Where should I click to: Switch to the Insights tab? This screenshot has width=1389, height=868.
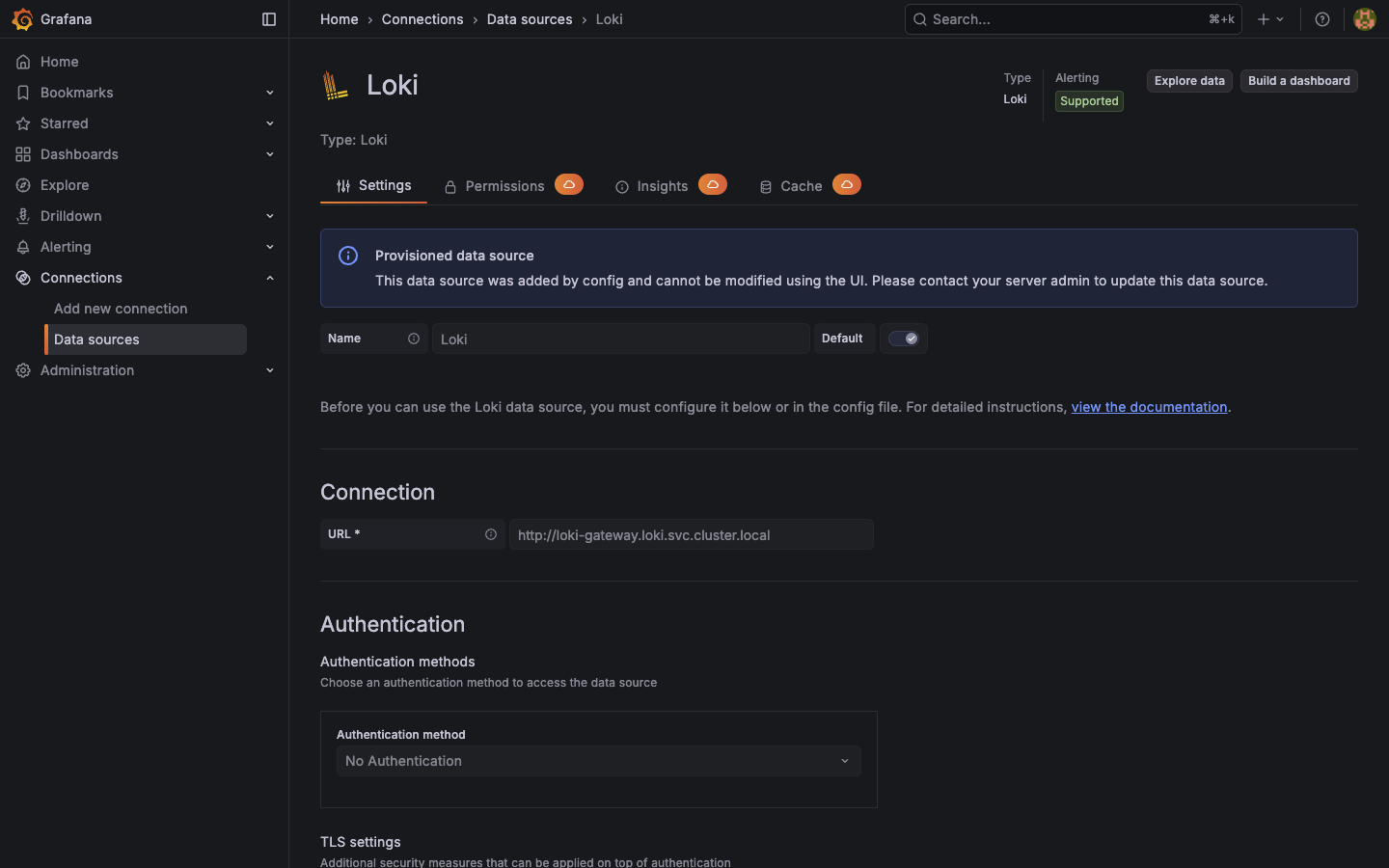point(671,185)
